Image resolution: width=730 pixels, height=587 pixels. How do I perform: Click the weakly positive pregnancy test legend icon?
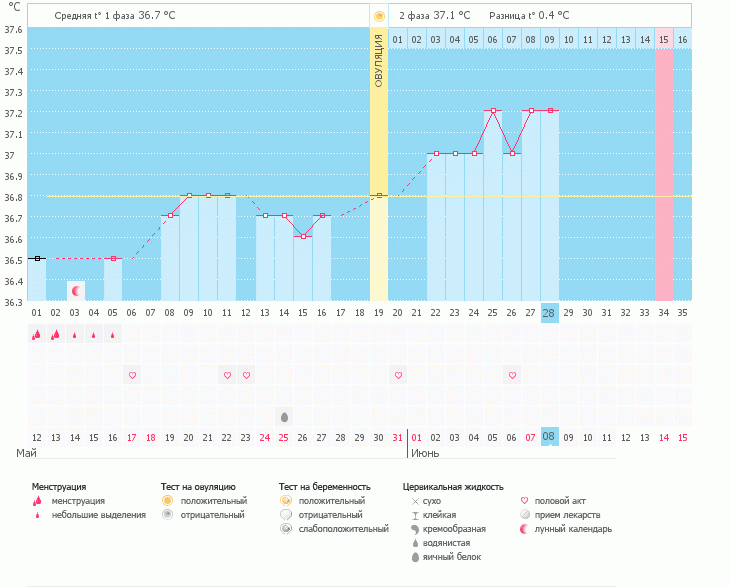[x=285, y=529]
